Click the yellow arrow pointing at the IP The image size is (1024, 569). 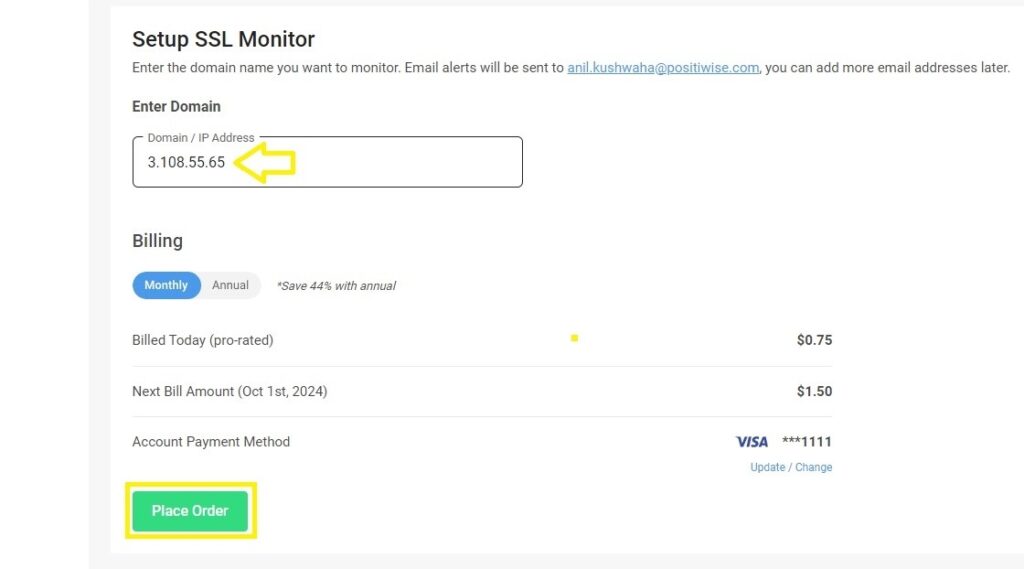click(264, 163)
